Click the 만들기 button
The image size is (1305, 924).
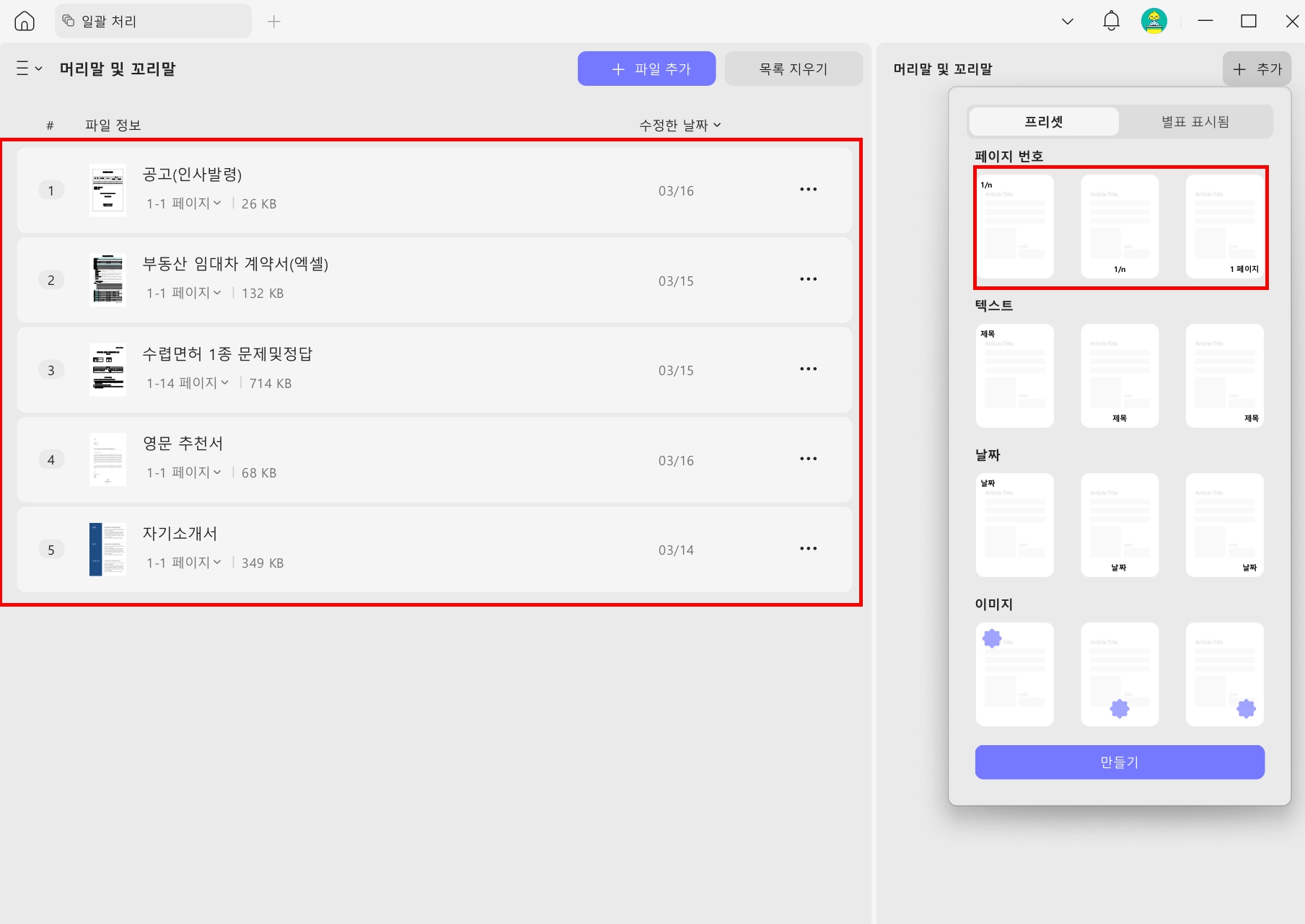tap(1120, 762)
